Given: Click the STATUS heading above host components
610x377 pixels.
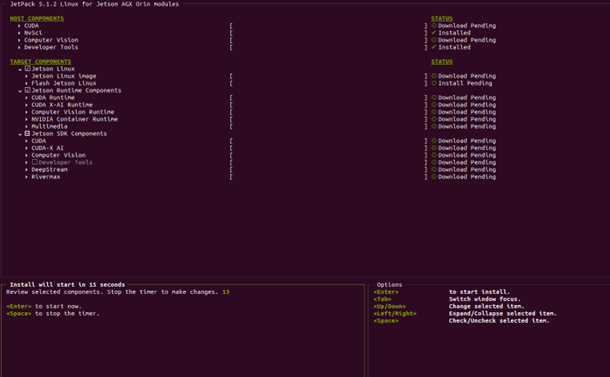Looking at the screenshot, I should [442, 18].
